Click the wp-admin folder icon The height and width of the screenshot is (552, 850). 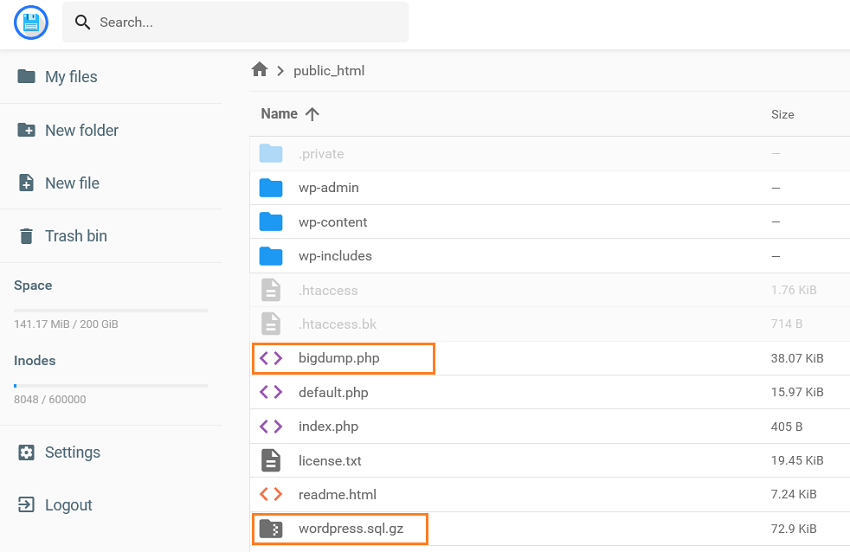(x=271, y=188)
